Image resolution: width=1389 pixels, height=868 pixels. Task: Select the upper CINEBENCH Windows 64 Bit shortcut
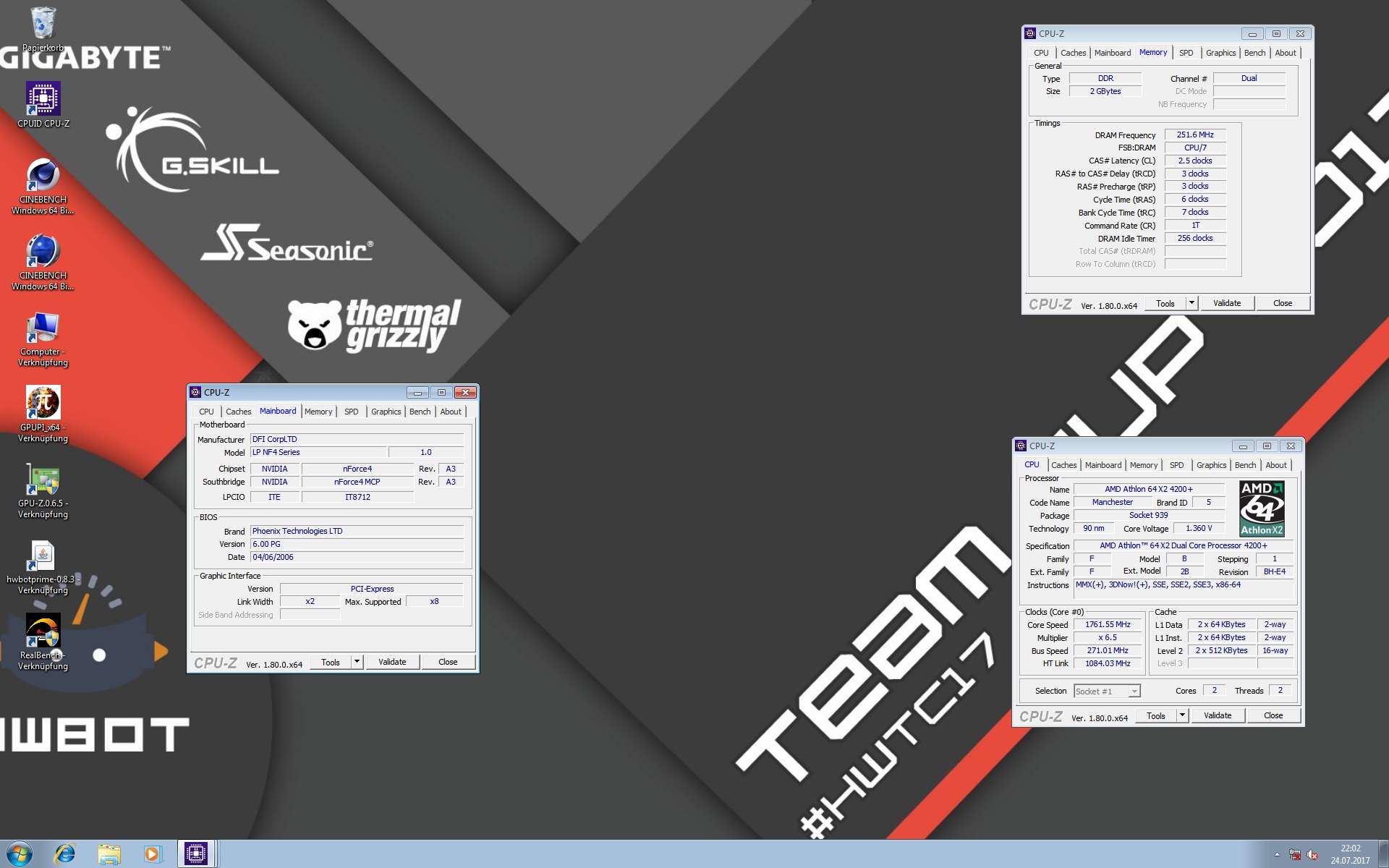click(x=43, y=185)
